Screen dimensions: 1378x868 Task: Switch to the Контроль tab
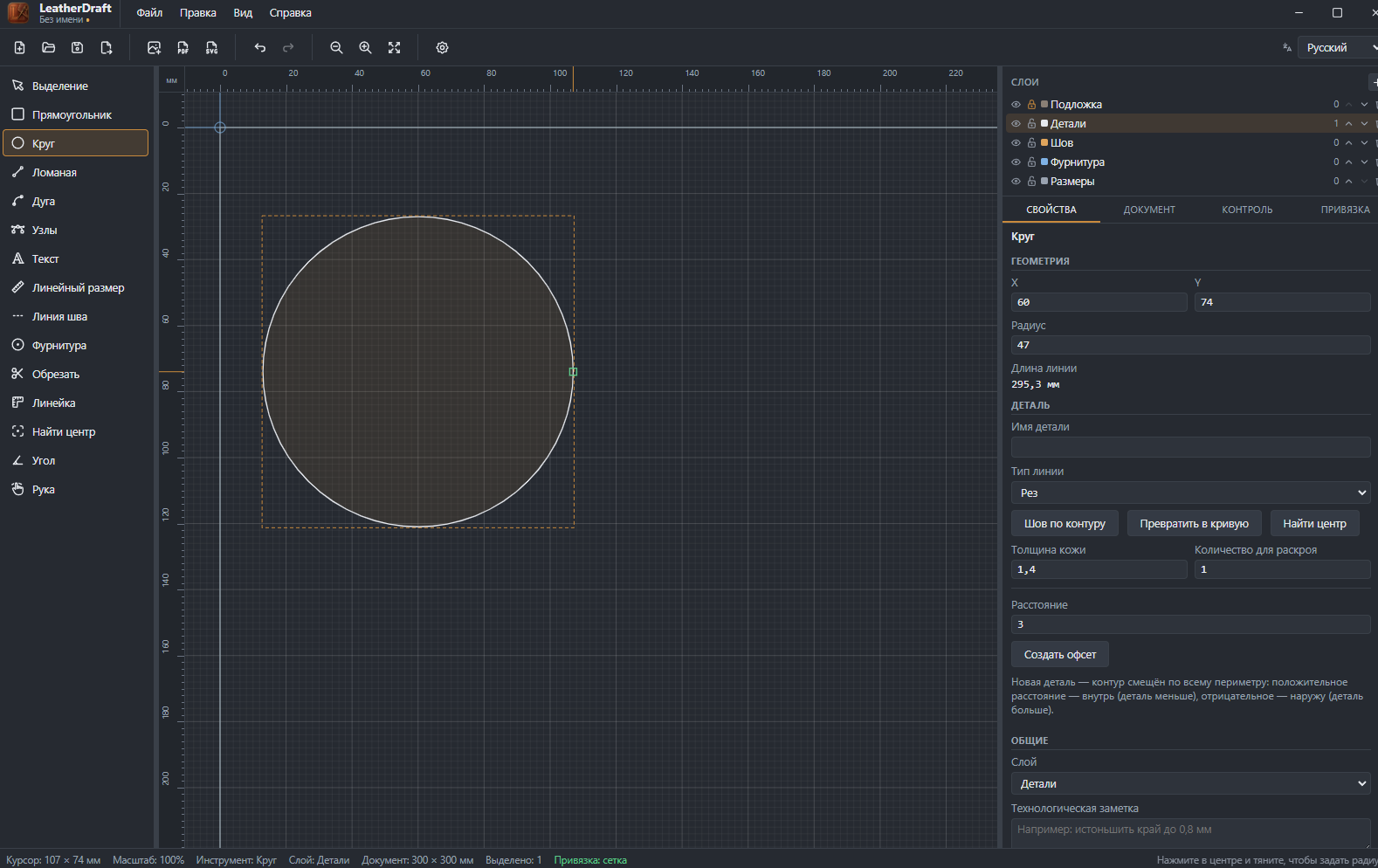[x=1247, y=210]
